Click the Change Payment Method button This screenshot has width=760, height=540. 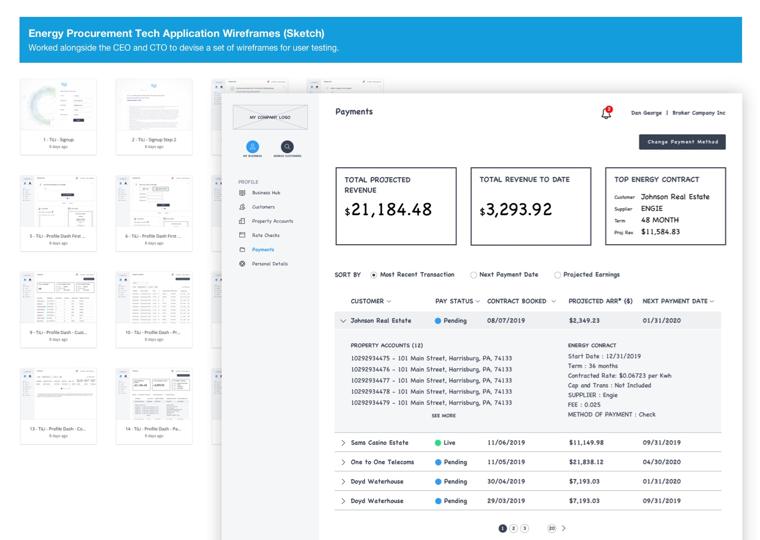[682, 142]
